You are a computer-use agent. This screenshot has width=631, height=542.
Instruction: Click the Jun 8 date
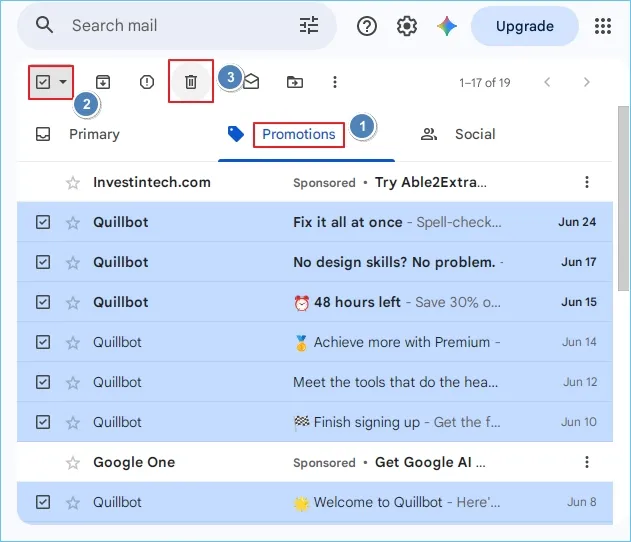point(582,502)
